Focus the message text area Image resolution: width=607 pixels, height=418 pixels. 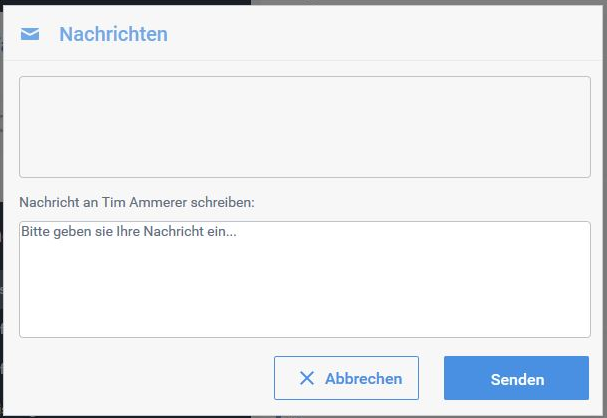[x=304, y=279]
